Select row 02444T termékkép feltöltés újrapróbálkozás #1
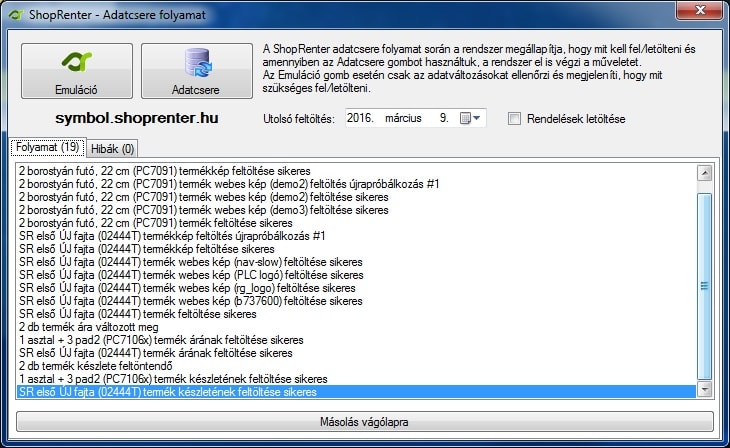Viewport: 730px width, 448px height. tap(356, 236)
